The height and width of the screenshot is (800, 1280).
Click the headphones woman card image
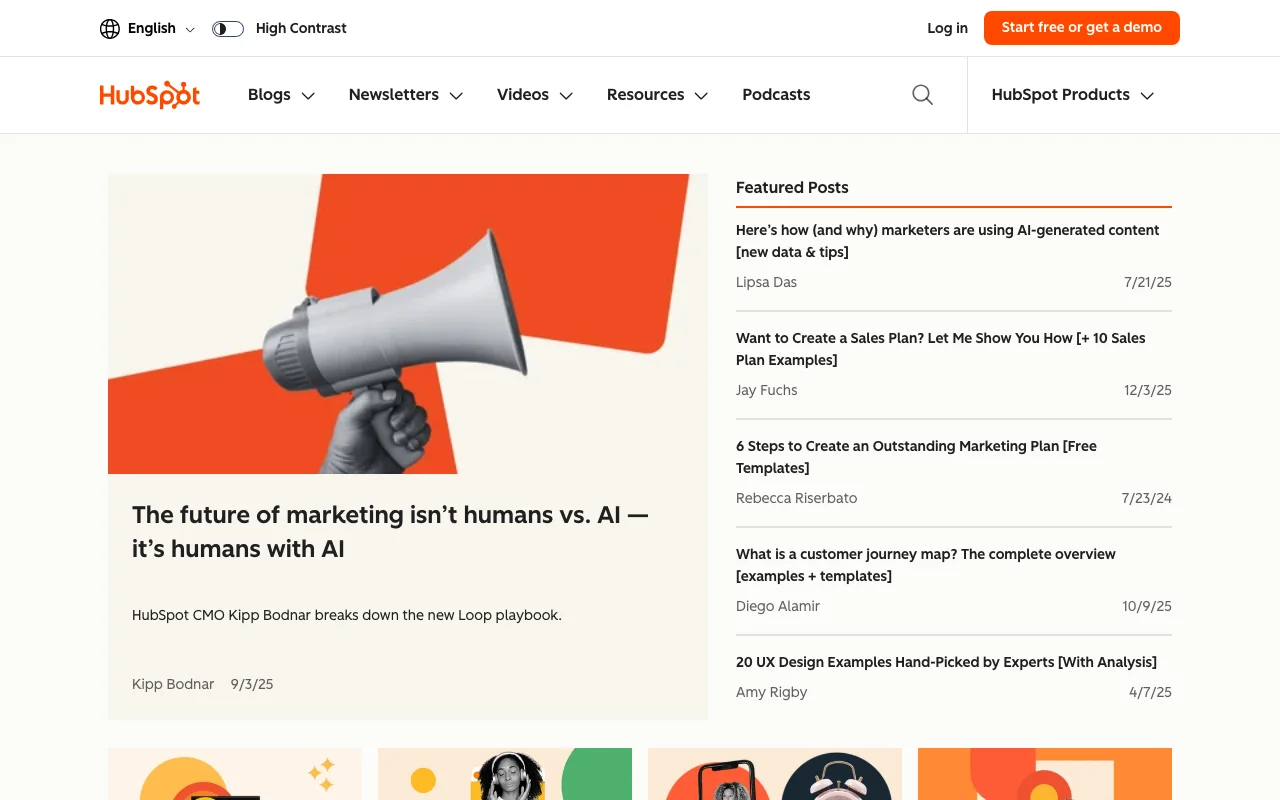pos(504,774)
